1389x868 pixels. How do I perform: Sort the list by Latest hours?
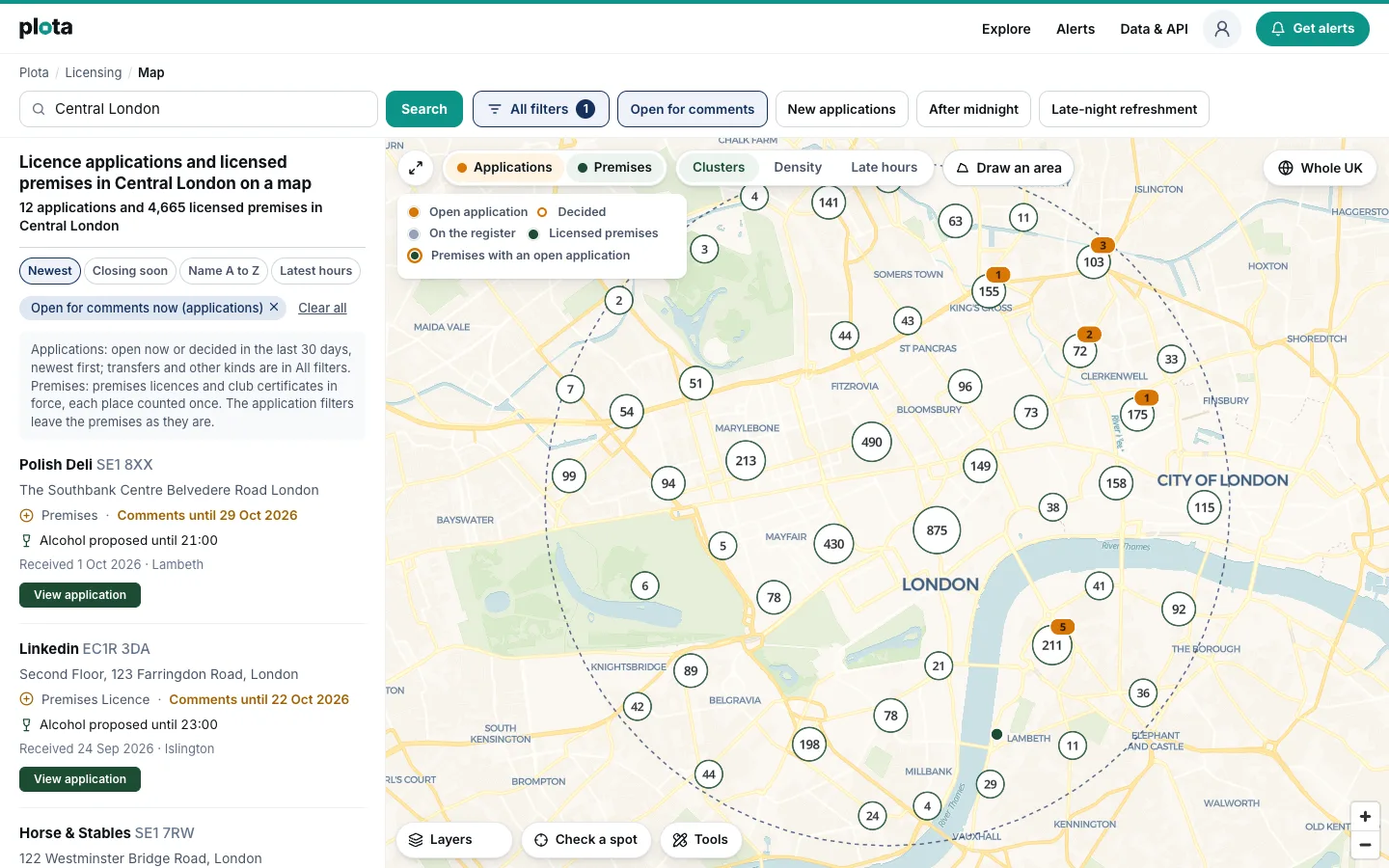[315, 271]
